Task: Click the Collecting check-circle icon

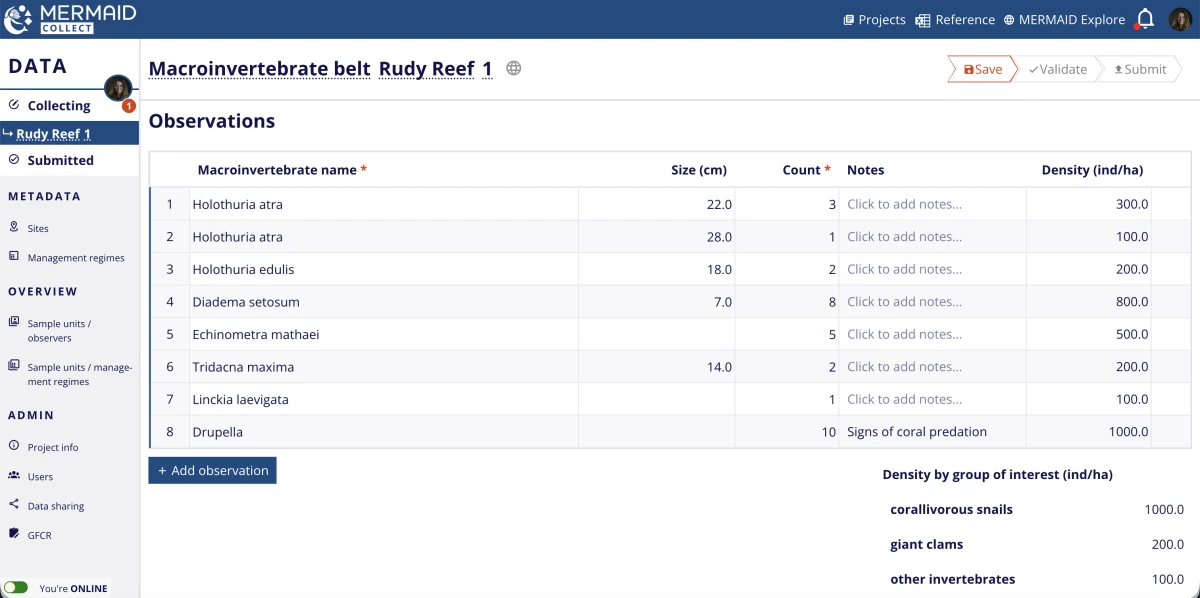Action: (14, 104)
